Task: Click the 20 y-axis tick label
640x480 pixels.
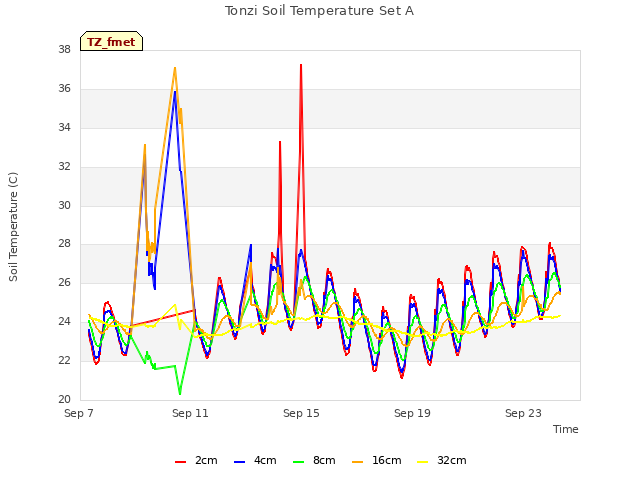Action: click(x=64, y=399)
